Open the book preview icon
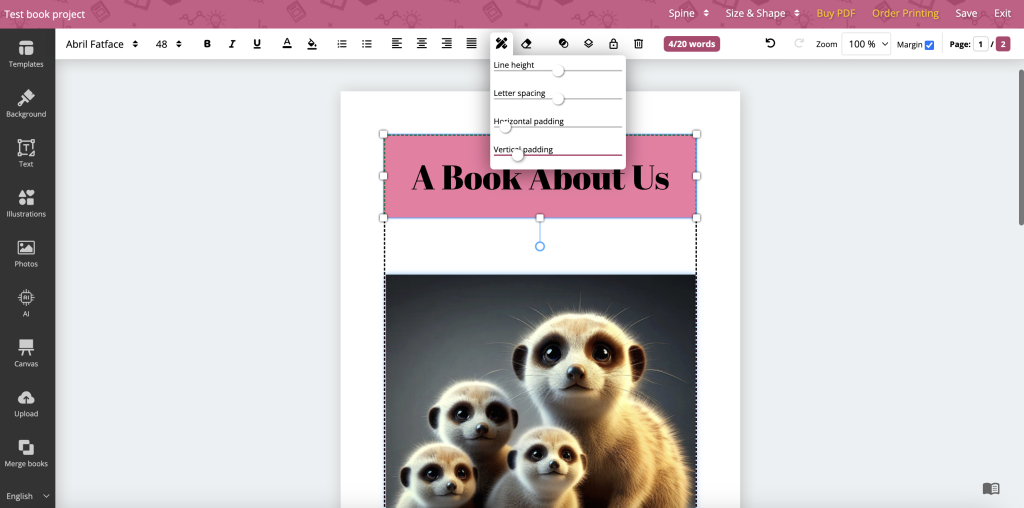The height and width of the screenshot is (508, 1024). click(991, 488)
